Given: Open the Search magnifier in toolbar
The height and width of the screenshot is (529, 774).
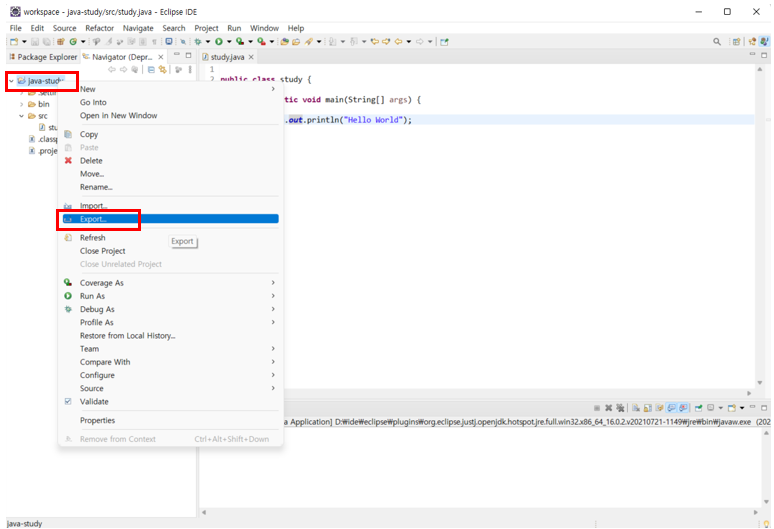Looking at the screenshot, I should (717, 42).
